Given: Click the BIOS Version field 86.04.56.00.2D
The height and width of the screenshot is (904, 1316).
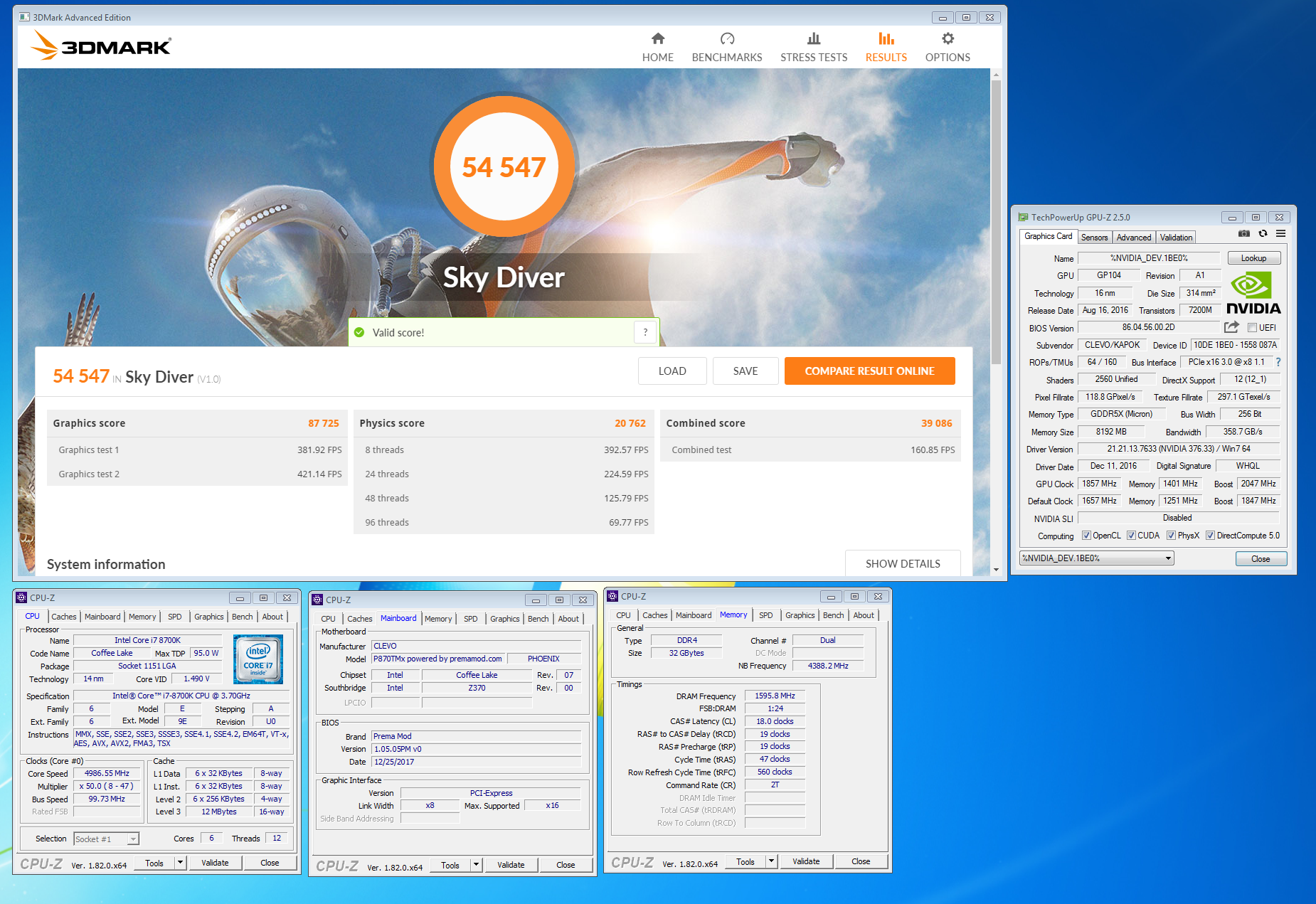Looking at the screenshot, I should 1149,327.
